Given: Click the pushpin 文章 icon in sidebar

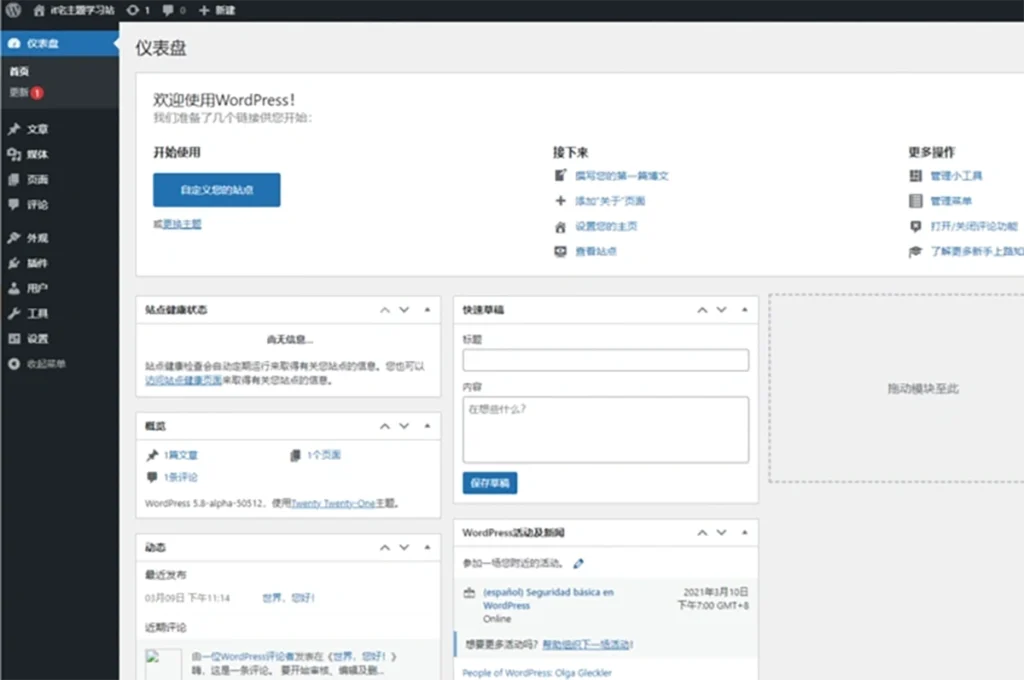Looking at the screenshot, I should click(x=14, y=129).
